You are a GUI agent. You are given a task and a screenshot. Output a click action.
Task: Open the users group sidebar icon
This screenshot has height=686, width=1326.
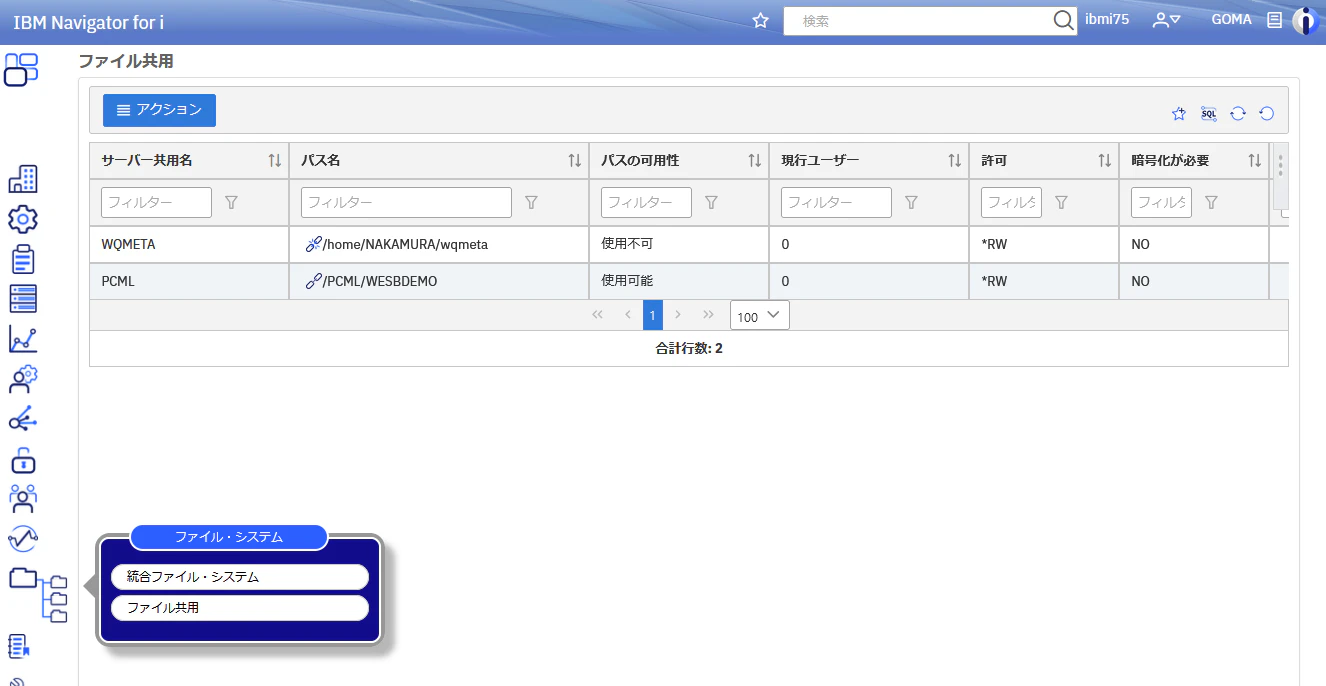coord(22,499)
